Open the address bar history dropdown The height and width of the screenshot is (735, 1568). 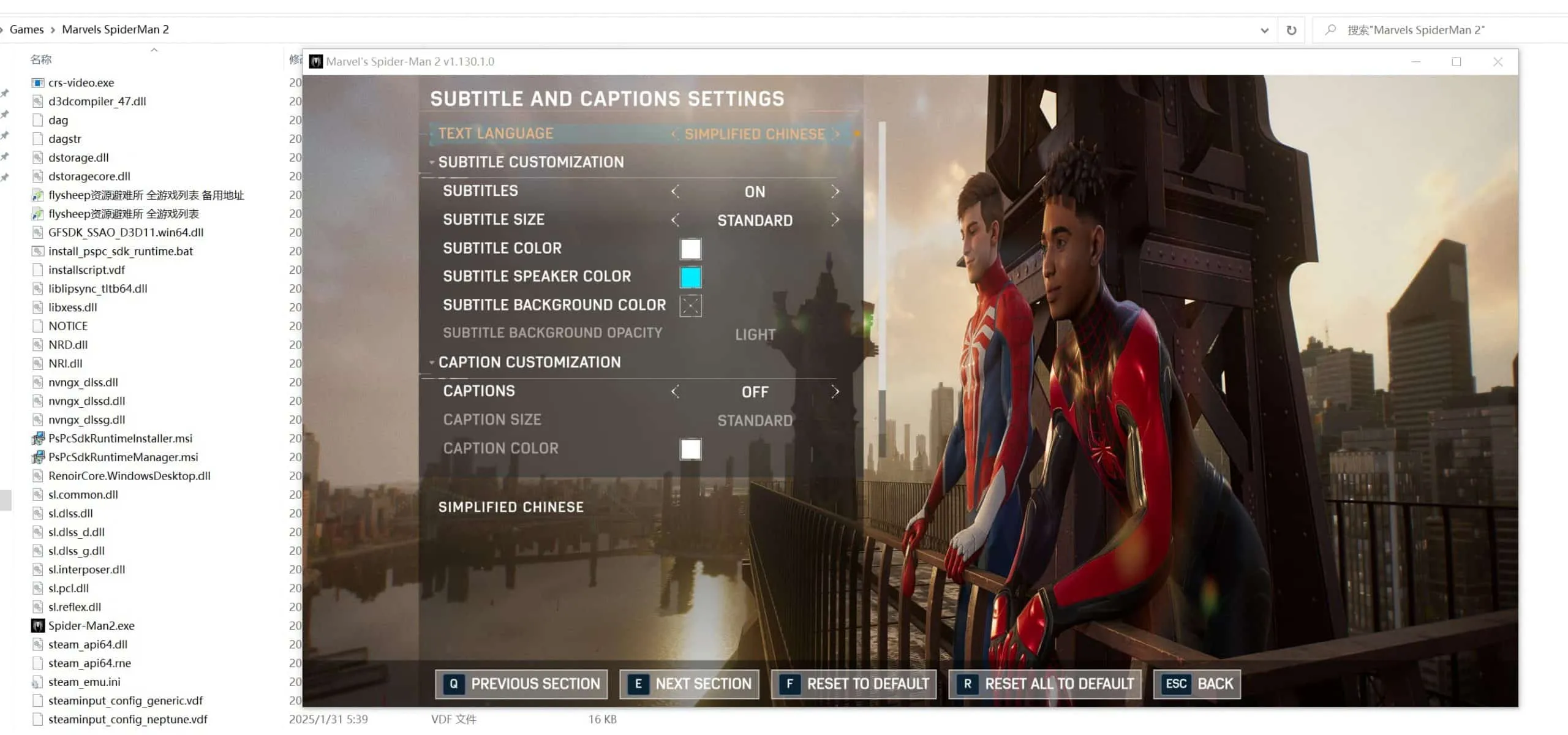point(1264,30)
